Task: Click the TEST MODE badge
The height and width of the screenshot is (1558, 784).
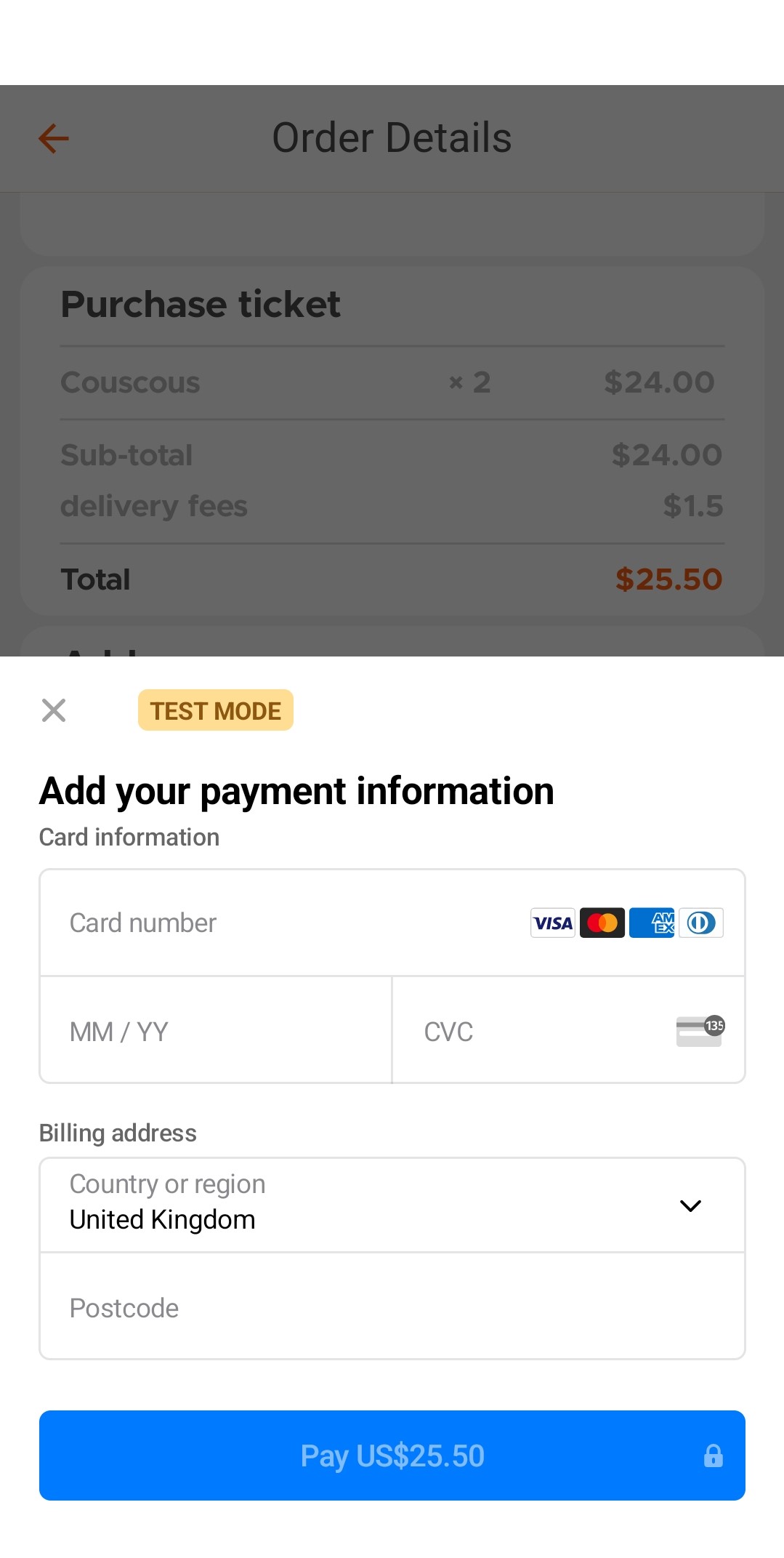Action: click(215, 710)
